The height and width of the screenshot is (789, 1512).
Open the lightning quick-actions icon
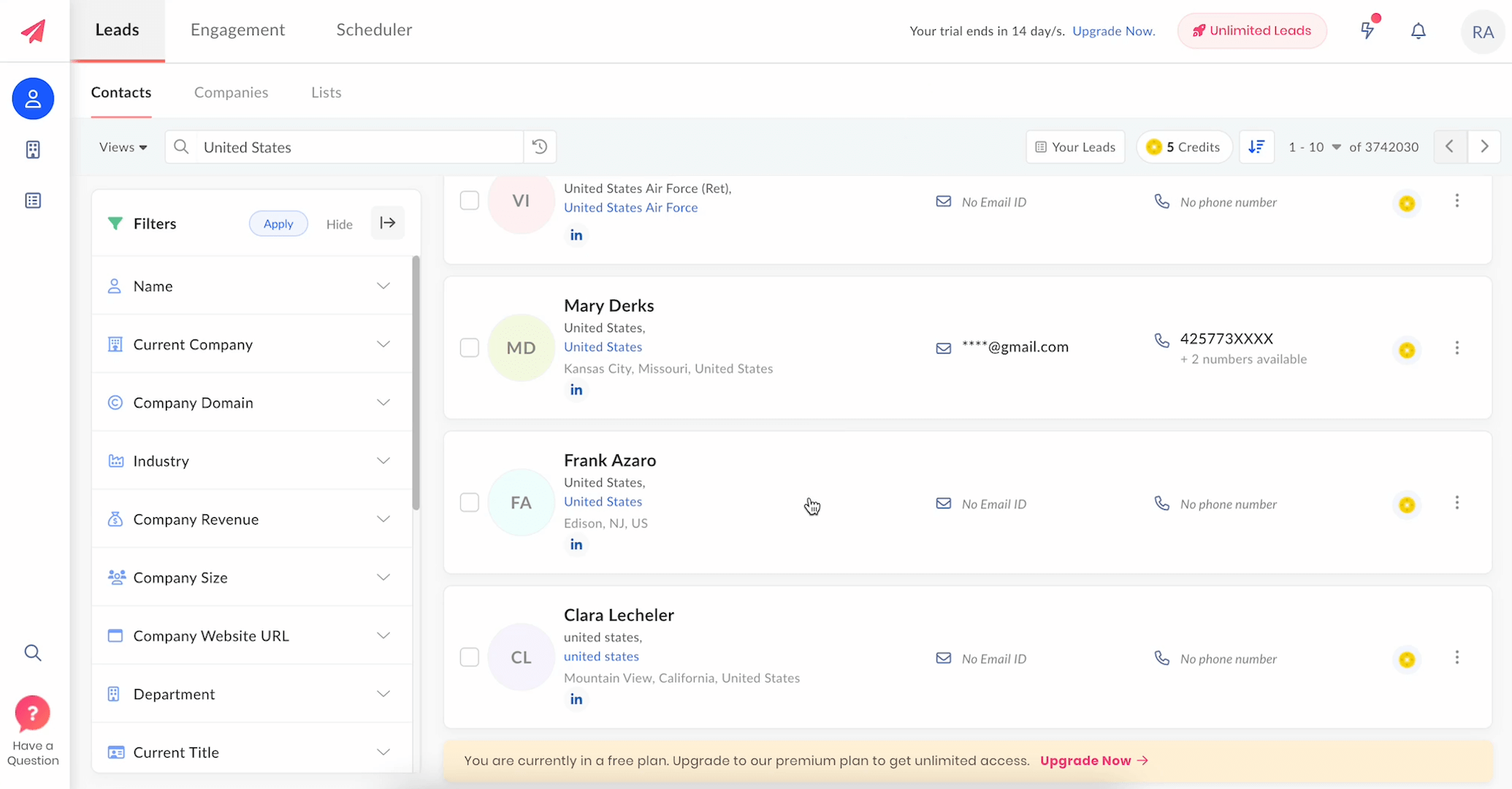1367,31
